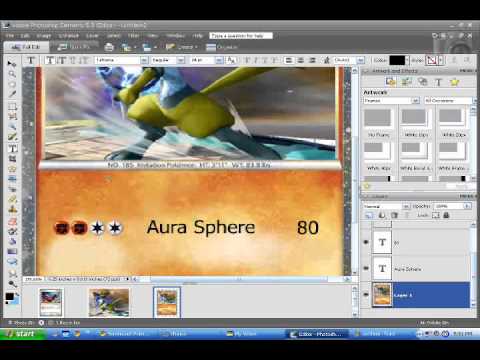The width and height of the screenshot is (480, 360).
Task: Hide the '80' text layer
Action: point(366,242)
